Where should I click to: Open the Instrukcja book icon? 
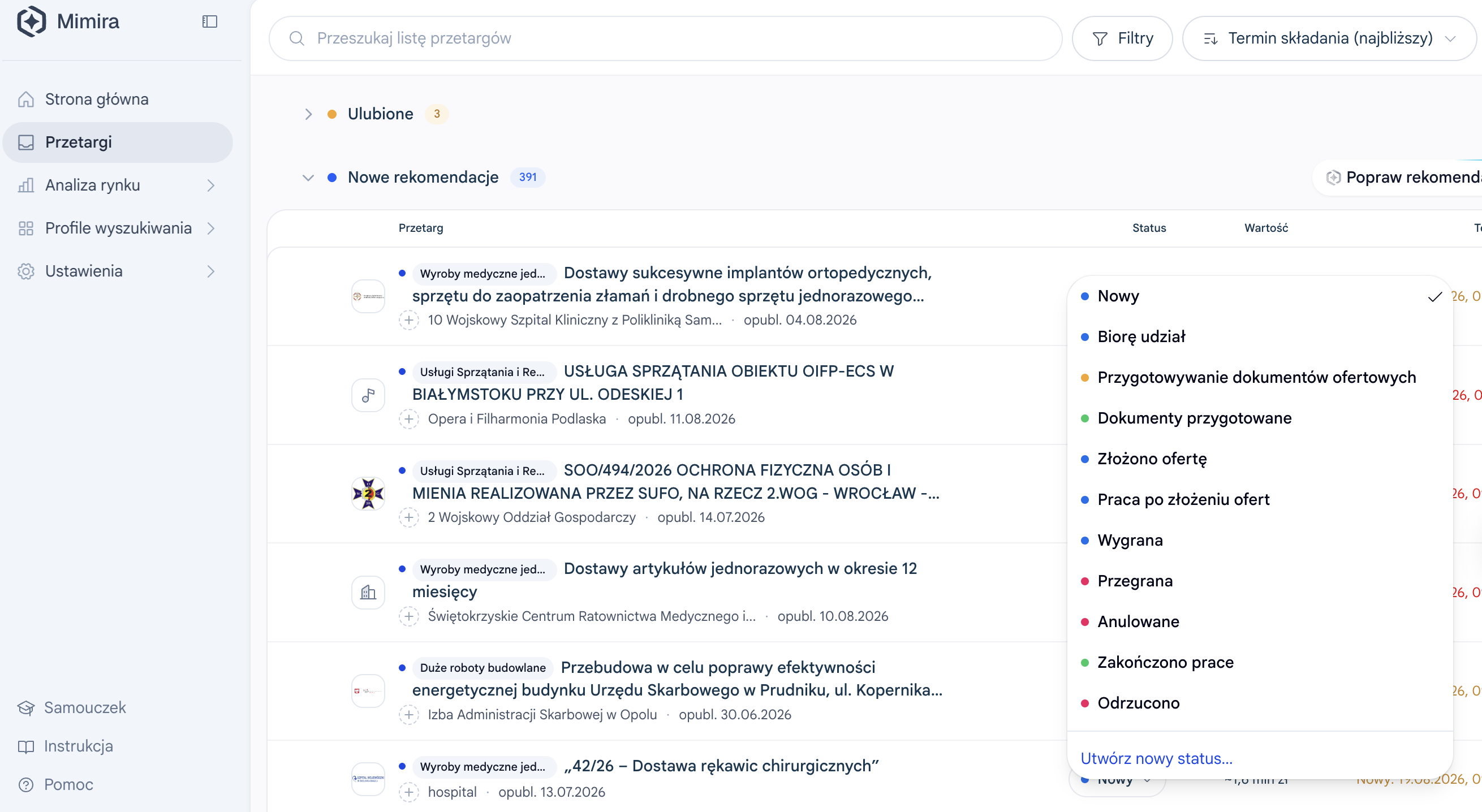click(26, 746)
